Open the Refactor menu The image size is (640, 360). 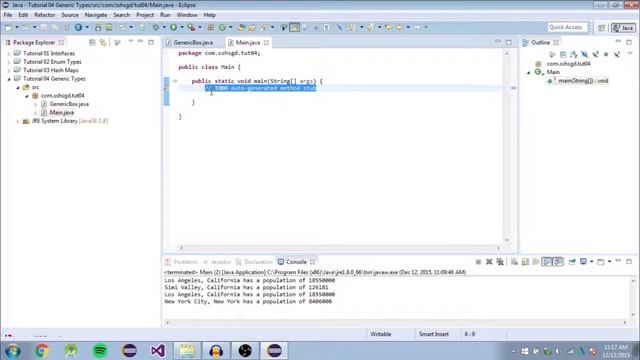click(44, 15)
